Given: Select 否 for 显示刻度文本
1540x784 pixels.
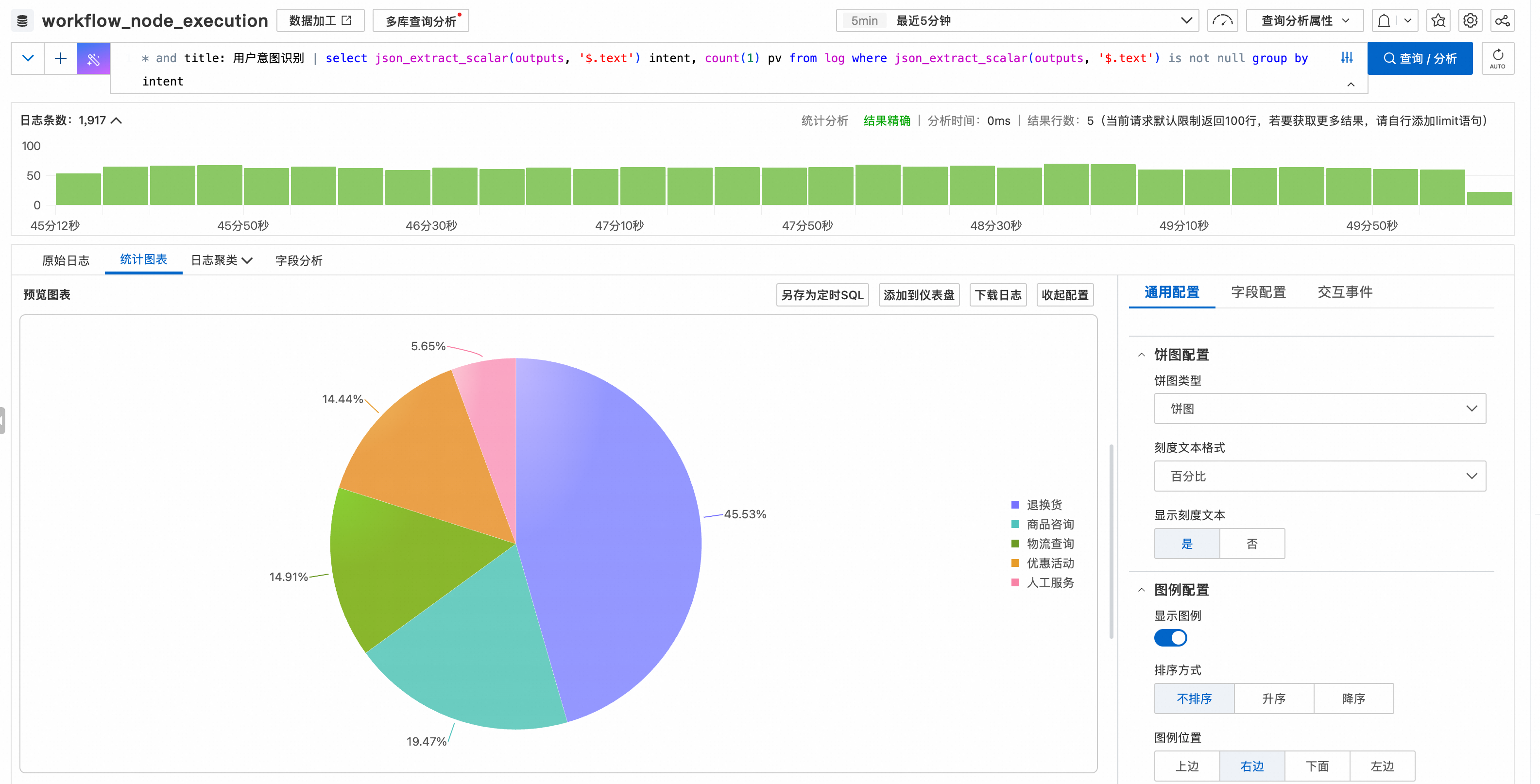Looking at the screenshot, I should click(x=1251, y=544).
